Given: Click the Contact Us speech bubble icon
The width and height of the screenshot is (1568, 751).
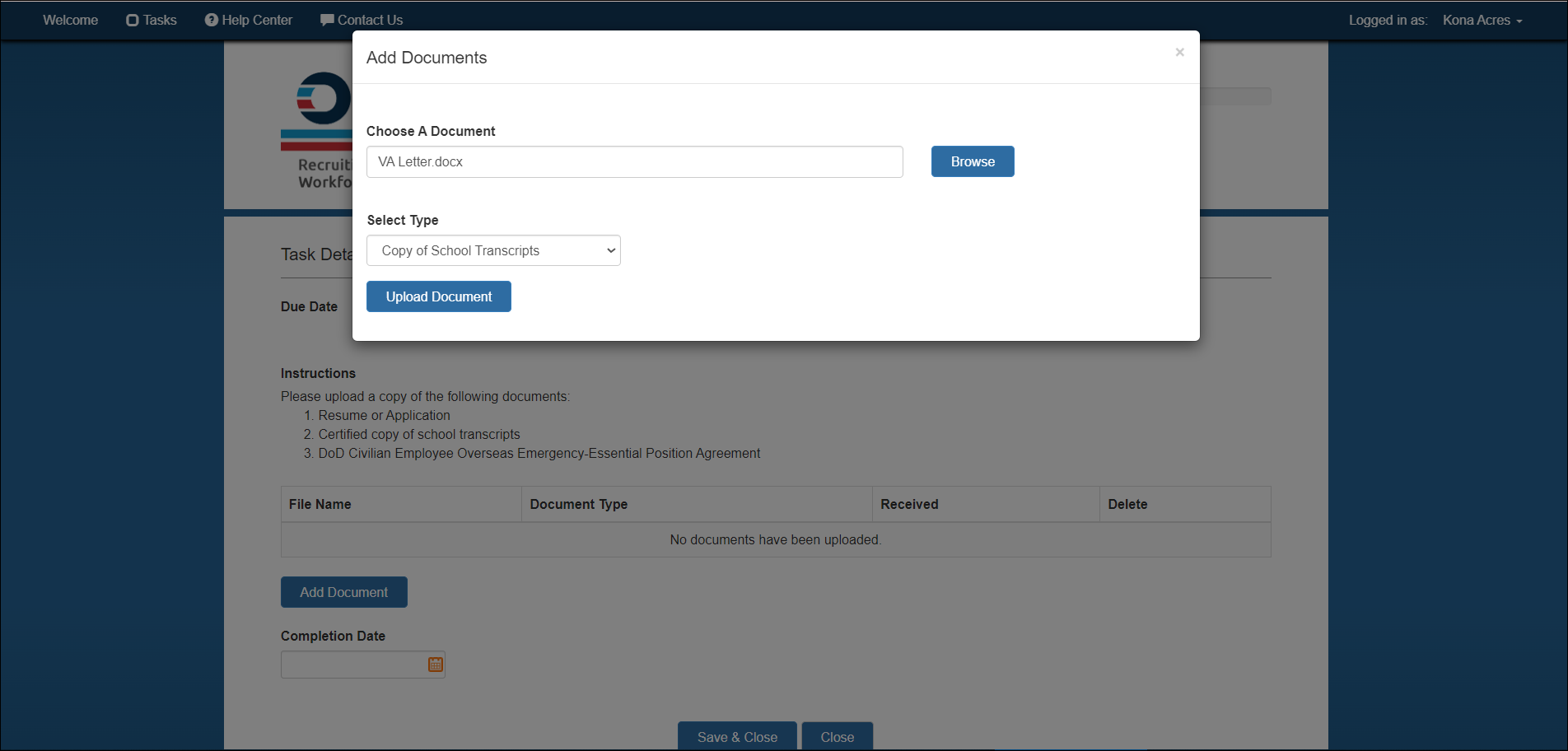Looking at the screenshot, I should [x=327, y=20].
